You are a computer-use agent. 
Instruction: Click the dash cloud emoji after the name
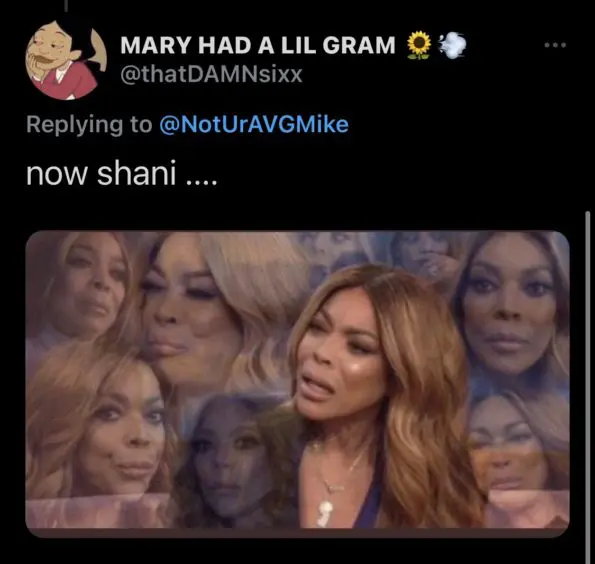[452, 45]
